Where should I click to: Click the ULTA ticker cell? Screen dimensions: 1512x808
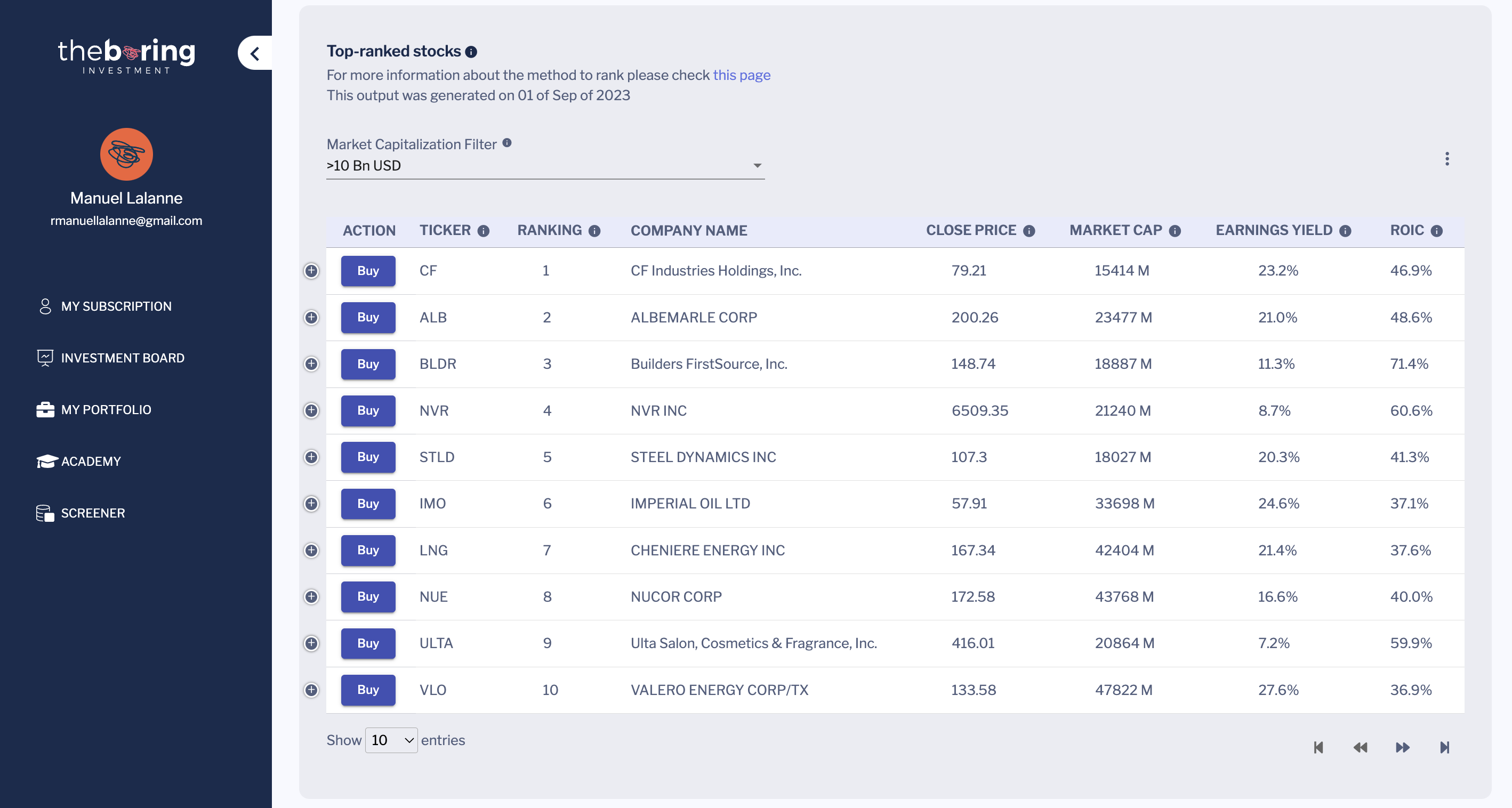point(436,643)
